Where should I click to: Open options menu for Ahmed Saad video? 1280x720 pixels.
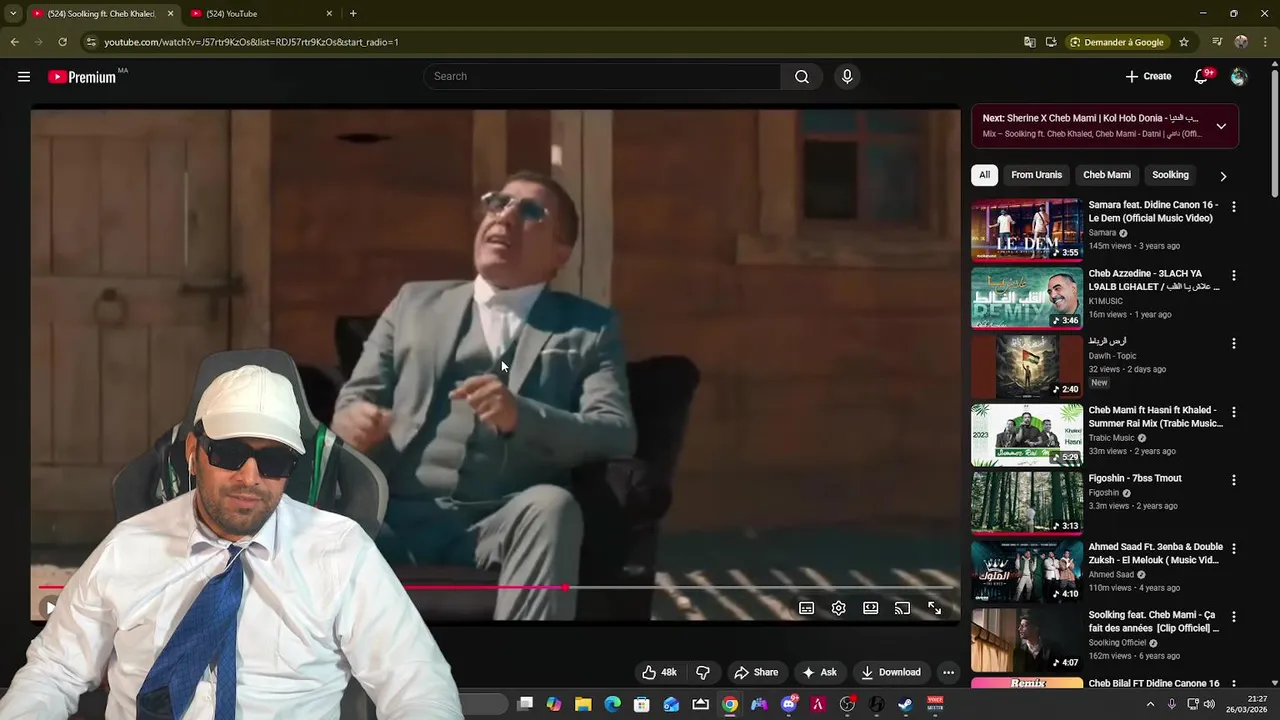click(1233, 548)
